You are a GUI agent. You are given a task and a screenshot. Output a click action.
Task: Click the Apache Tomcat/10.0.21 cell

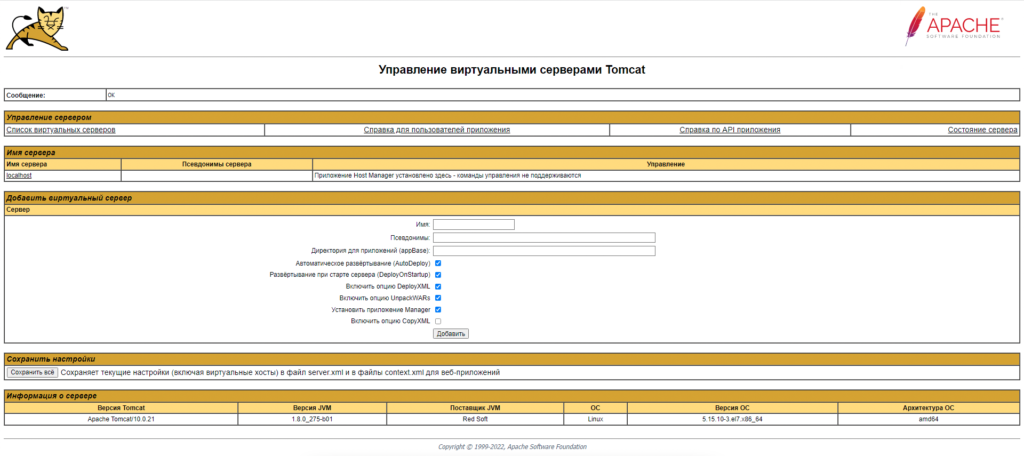[121, 419]
